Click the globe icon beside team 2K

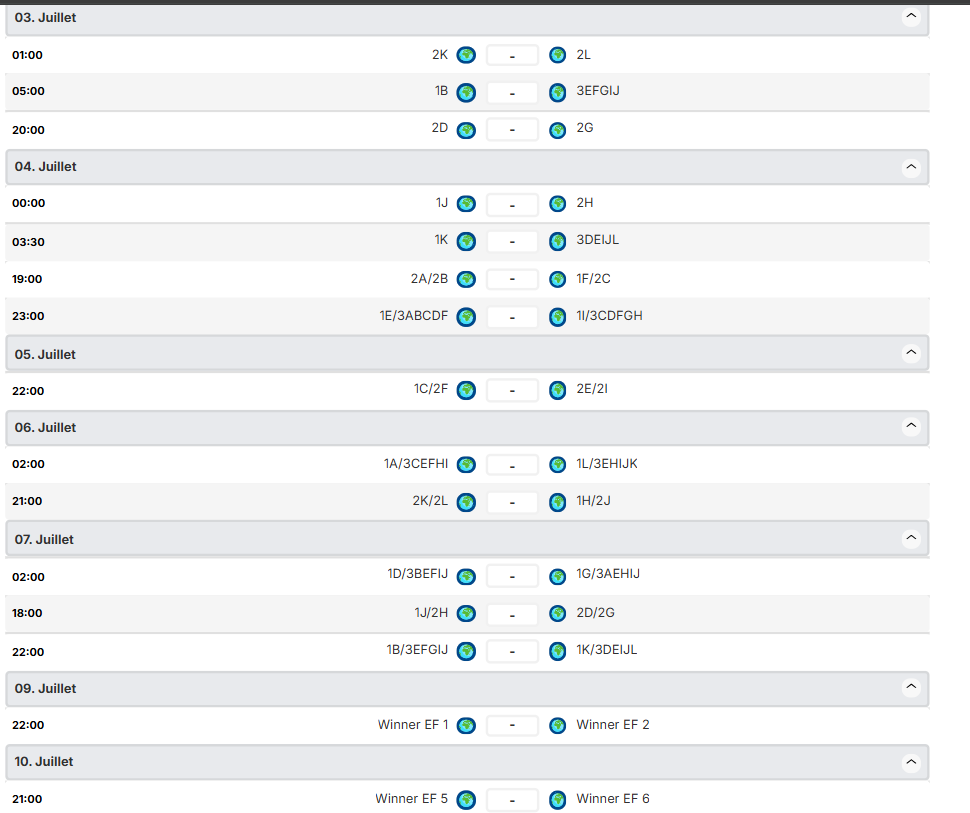click(466, 55)
